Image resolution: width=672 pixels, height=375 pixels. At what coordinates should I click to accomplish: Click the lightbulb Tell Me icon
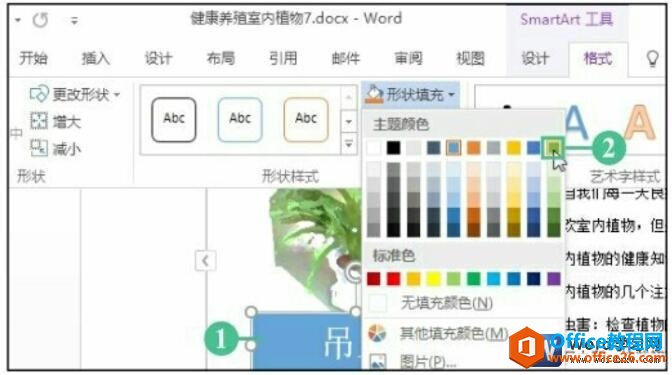tap(652, 58)
